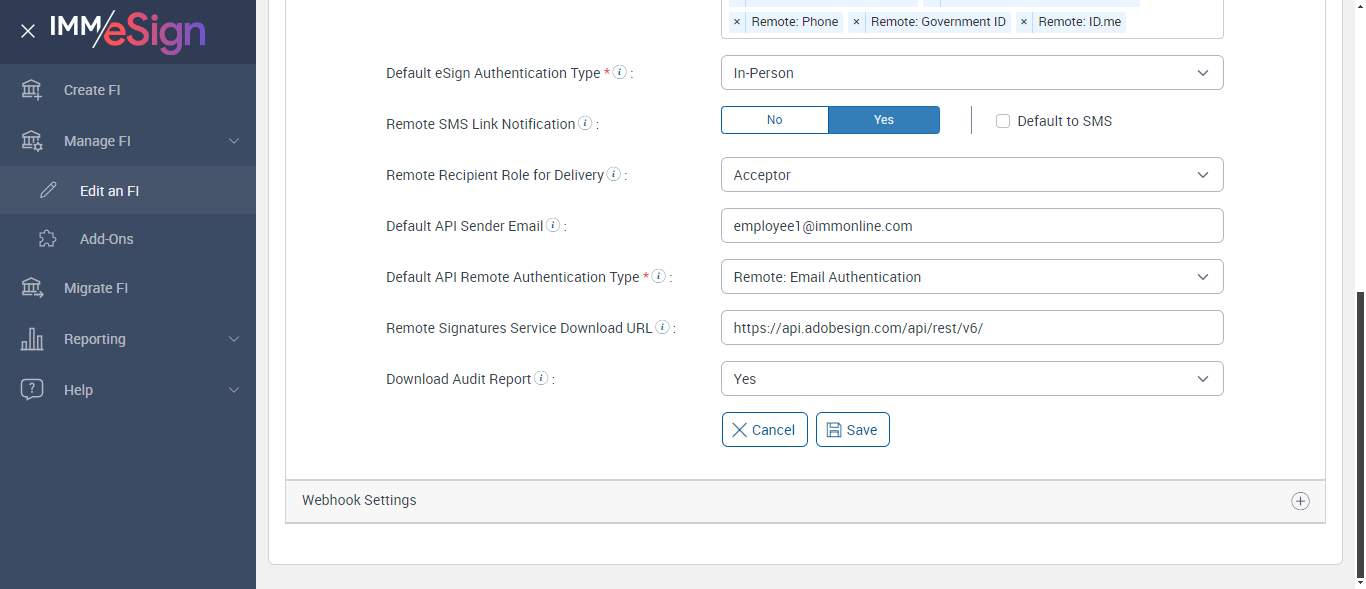Click info icon next to Download Audit Report
Screen dimensions: 1366x589
click(541, 378)
